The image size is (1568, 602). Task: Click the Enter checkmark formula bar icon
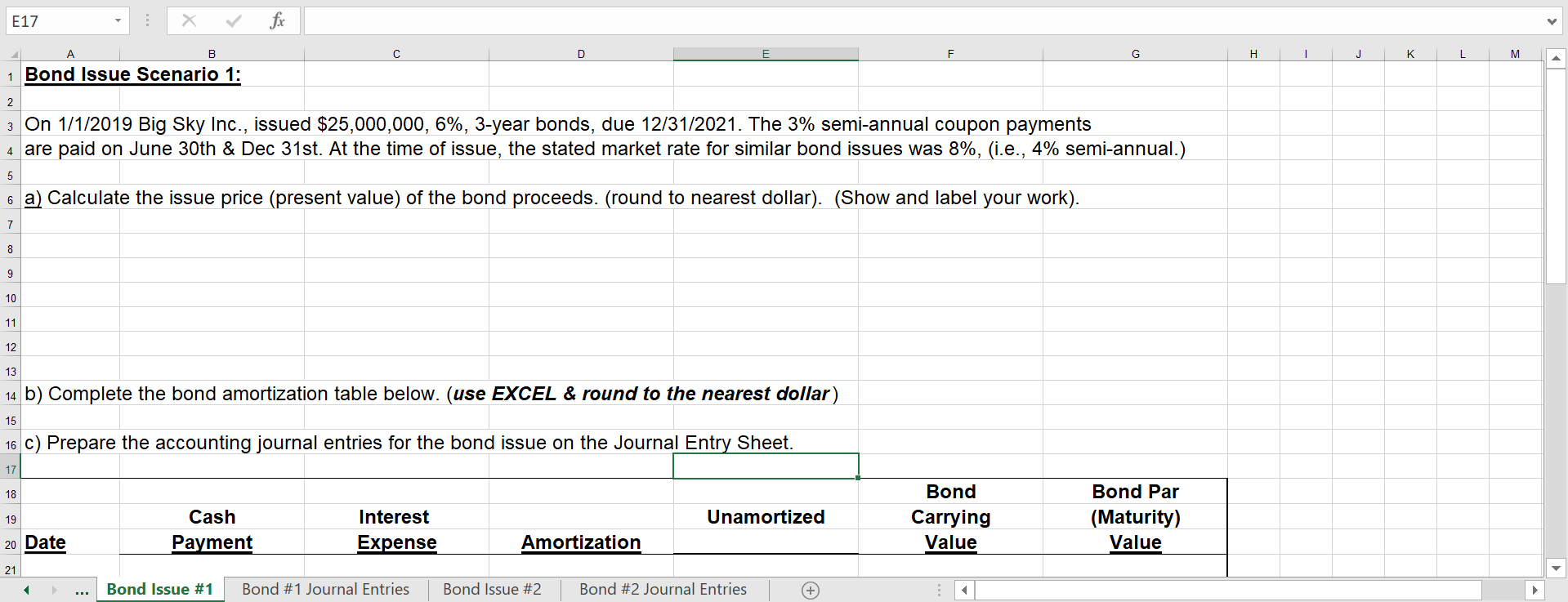coord(234,20)
